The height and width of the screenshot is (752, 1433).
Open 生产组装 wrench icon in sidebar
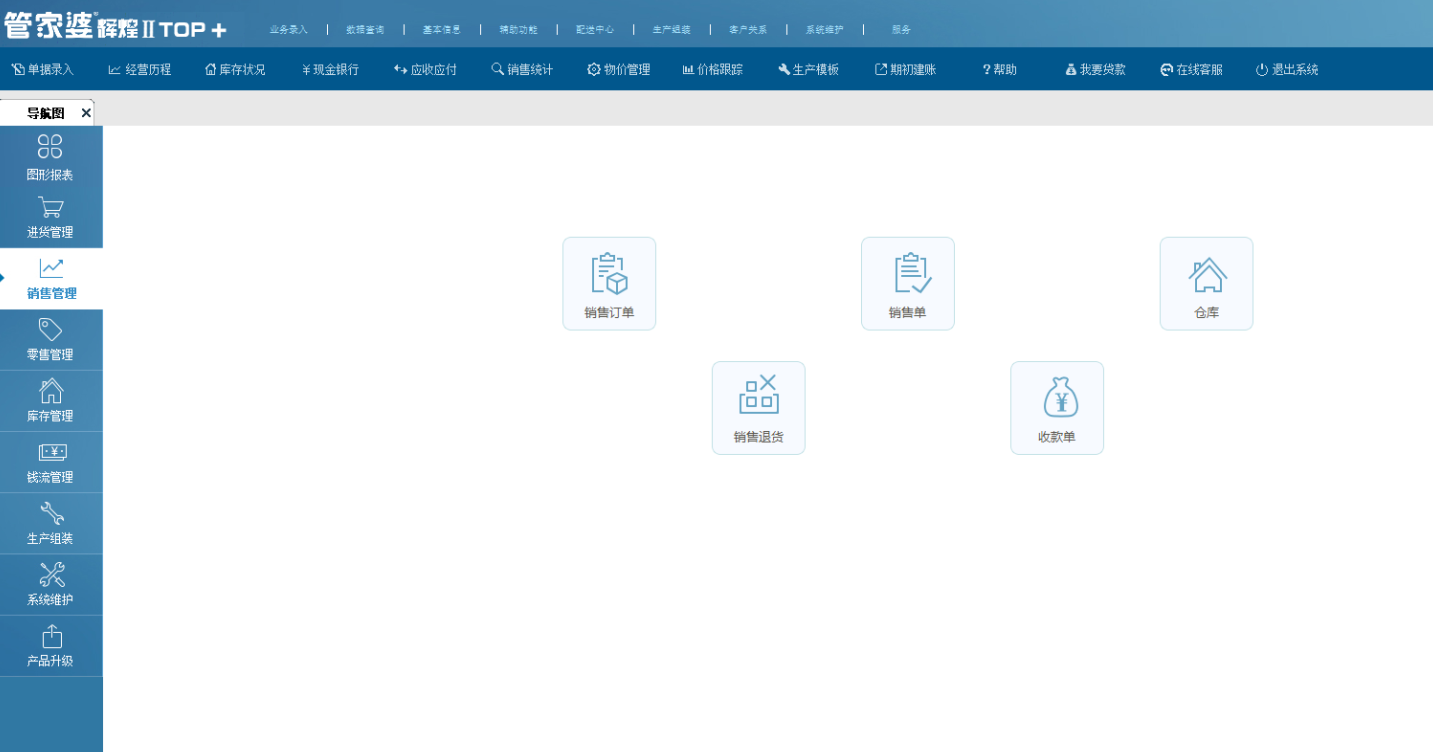[x=50, y=523]
